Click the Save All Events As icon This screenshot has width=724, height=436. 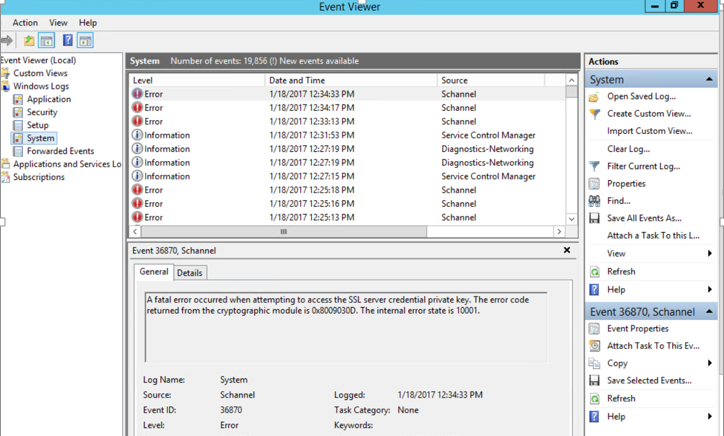point(594,218)
